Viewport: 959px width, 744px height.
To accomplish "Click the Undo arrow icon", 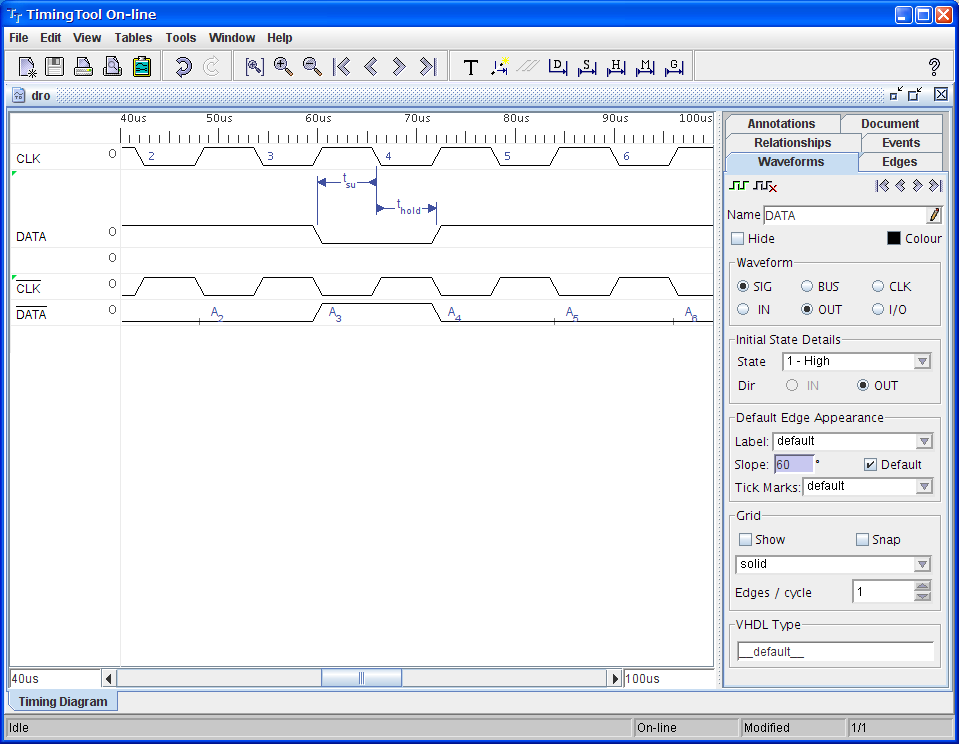I will point(182,67).
